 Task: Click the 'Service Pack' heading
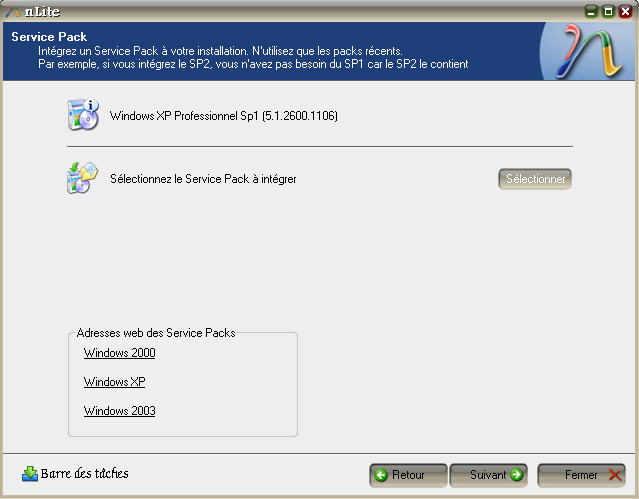(49, 37)
